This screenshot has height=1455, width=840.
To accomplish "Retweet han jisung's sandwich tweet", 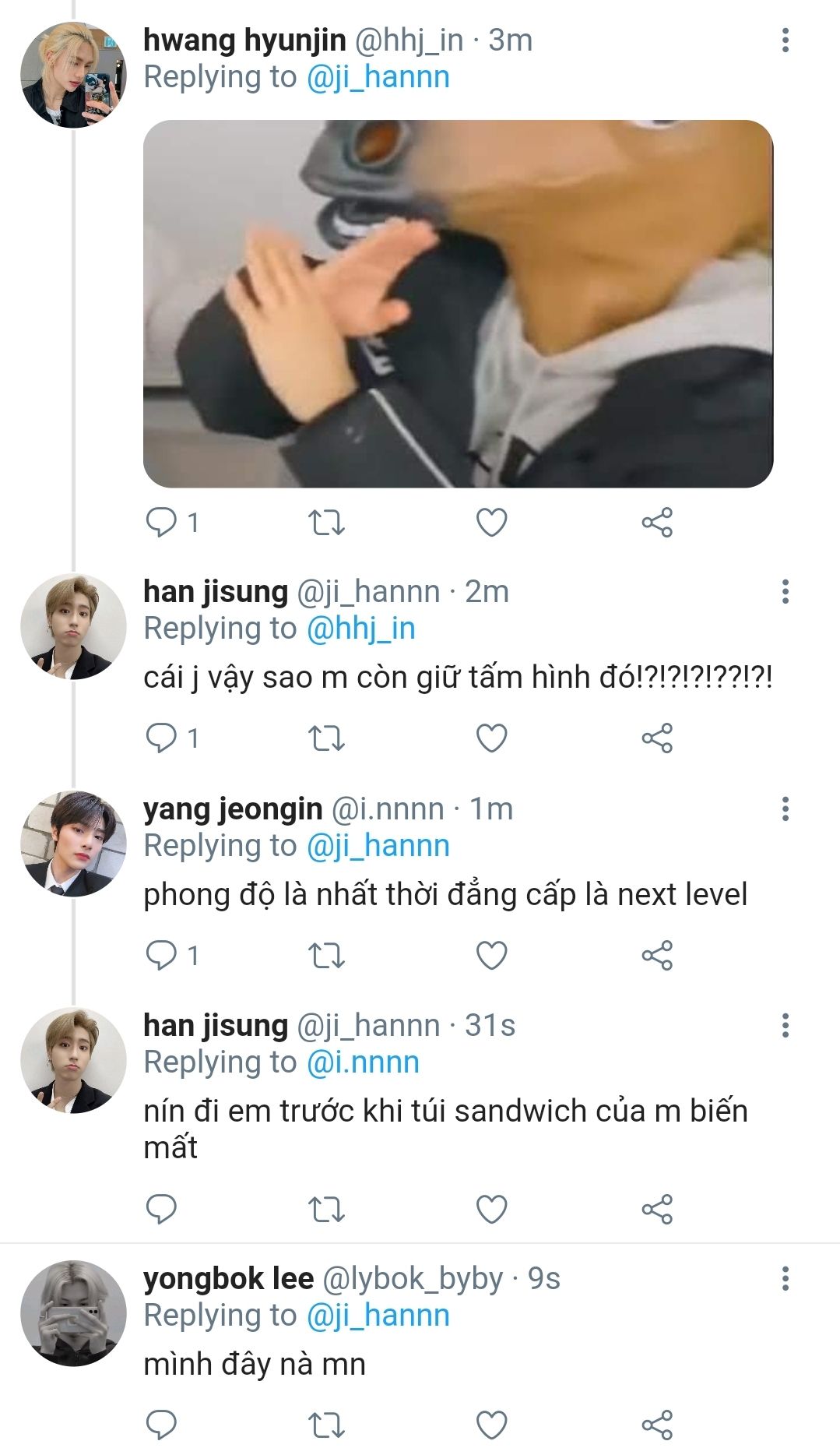I will coord(326,1210).
